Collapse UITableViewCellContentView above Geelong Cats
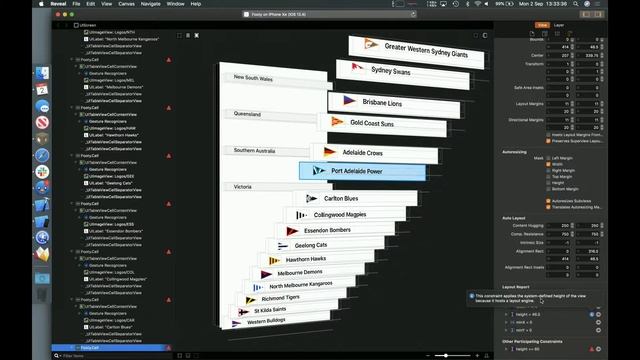The image size is (640, 360). coord(76,162)
